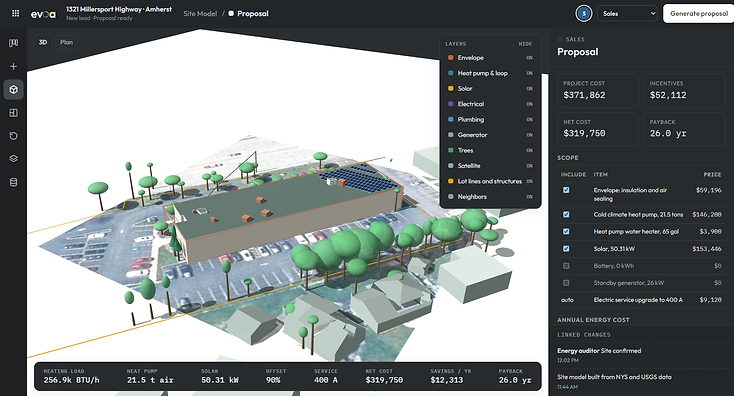Uncheck Heat pump water heater checkbox

point(566,231)
